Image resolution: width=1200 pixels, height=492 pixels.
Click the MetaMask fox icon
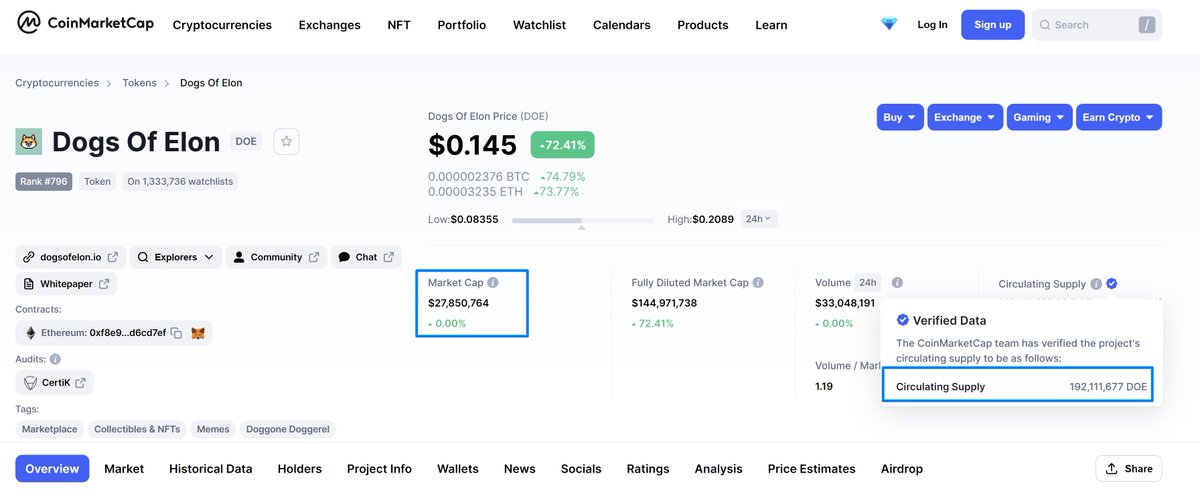point(199,333)
